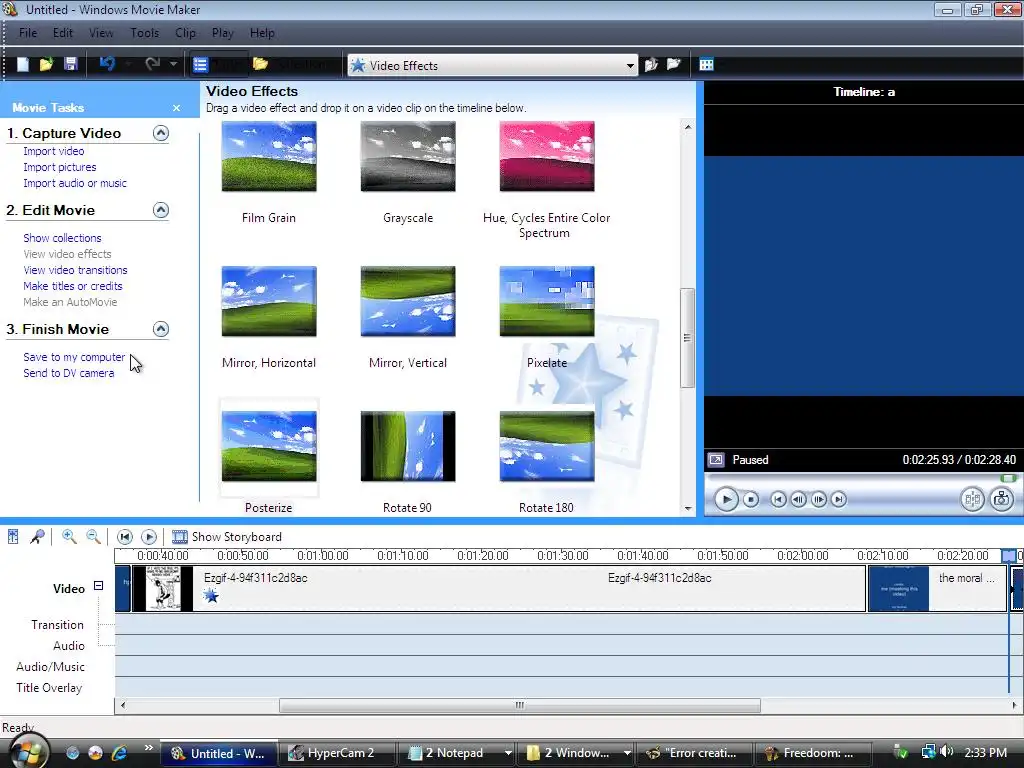Open the Help menu
The width and height of the screenshot is (1024, 768).
[x=262, y=33]
